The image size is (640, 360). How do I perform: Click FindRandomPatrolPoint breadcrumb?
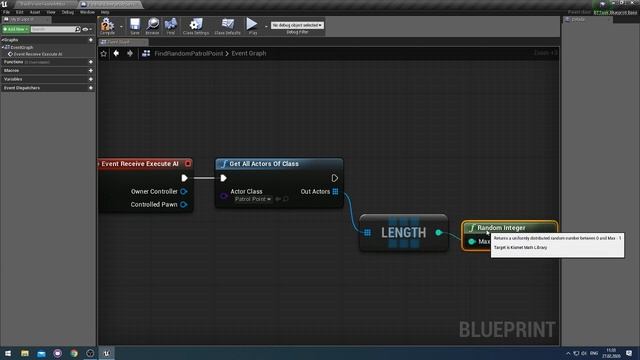coord(189,53)
